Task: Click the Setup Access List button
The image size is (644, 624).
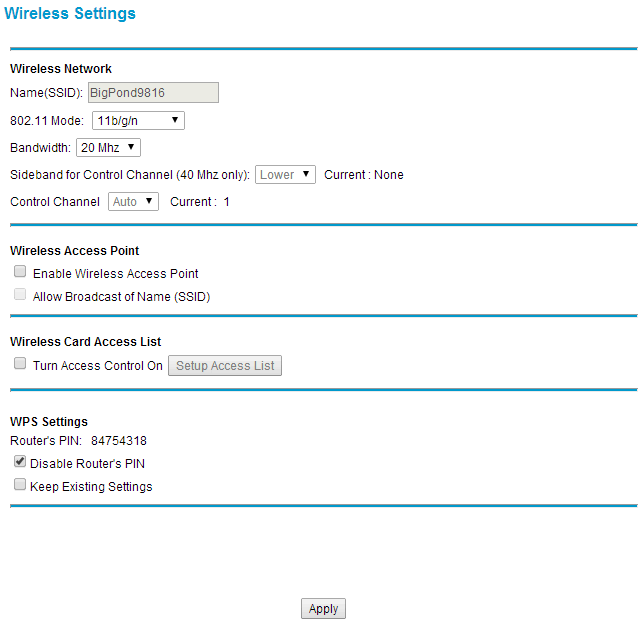Action: [x=225, y=366]
